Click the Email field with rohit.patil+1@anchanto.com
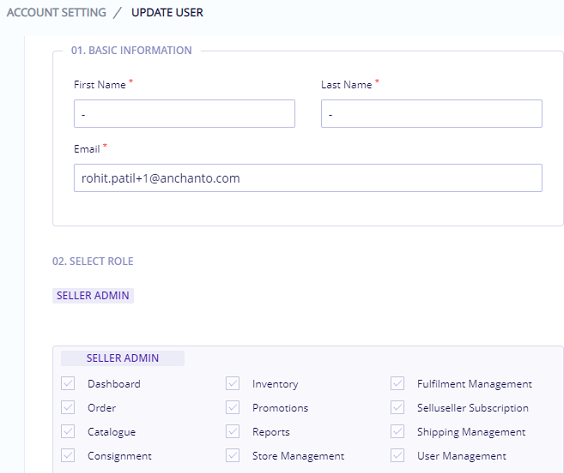The height and width of the screenshot is (473, 564). tap(308, 178)
